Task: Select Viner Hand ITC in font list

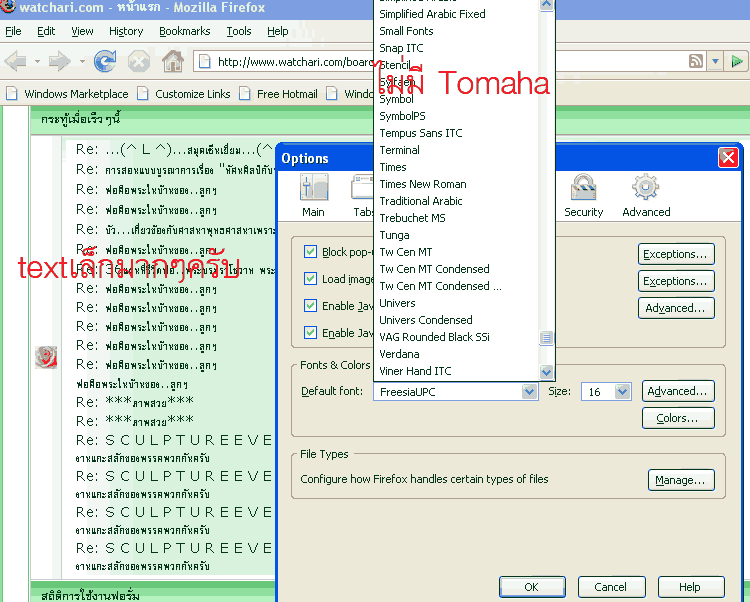Action: [415, 371]
